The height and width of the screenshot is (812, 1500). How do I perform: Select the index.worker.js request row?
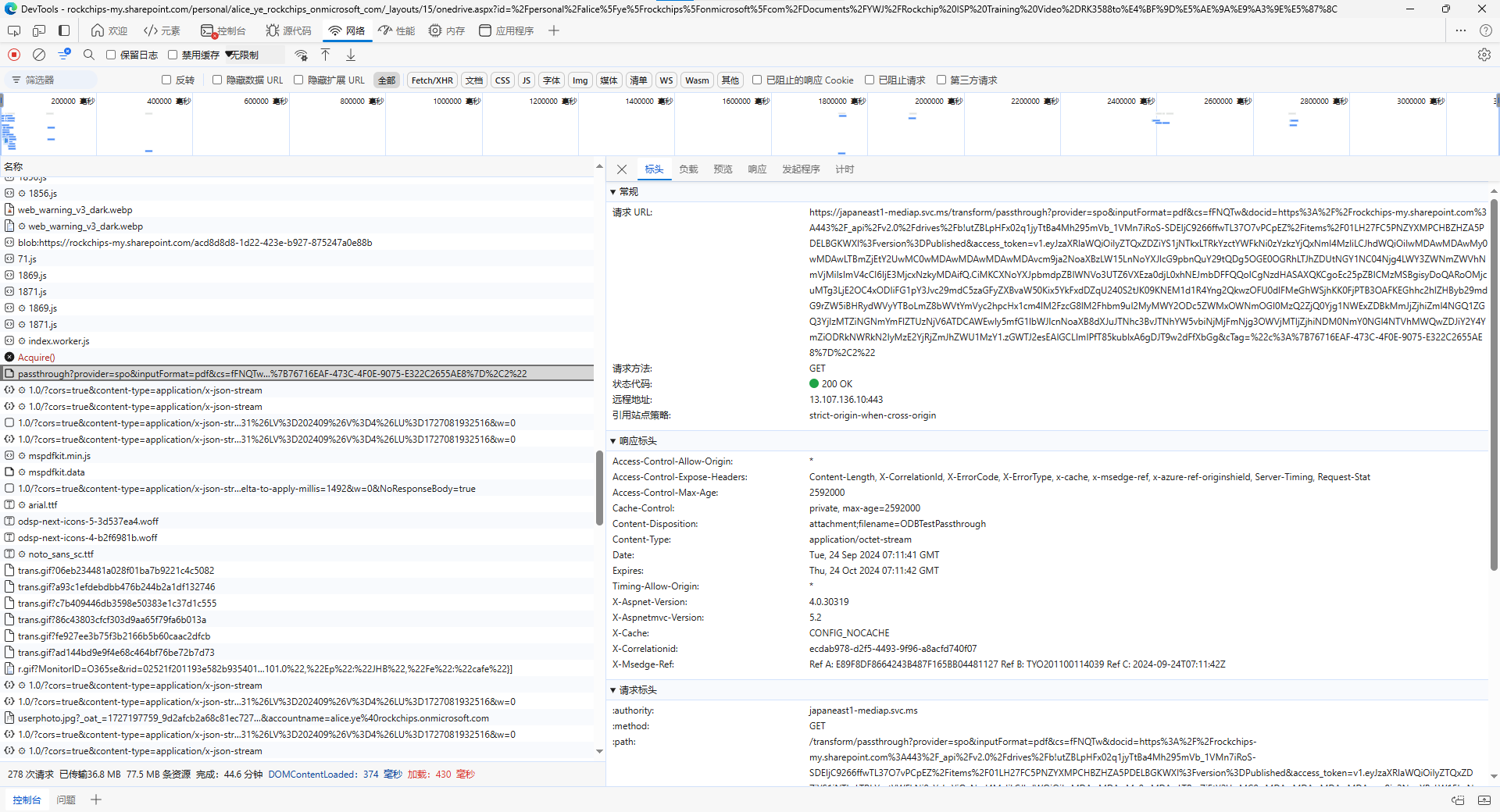298,341
